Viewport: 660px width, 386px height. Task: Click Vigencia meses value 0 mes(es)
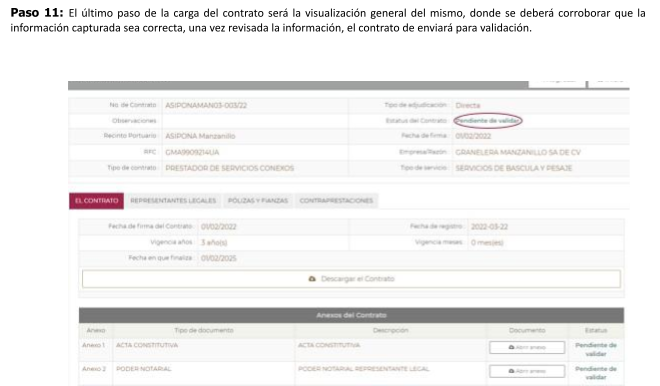pos(487,242)
